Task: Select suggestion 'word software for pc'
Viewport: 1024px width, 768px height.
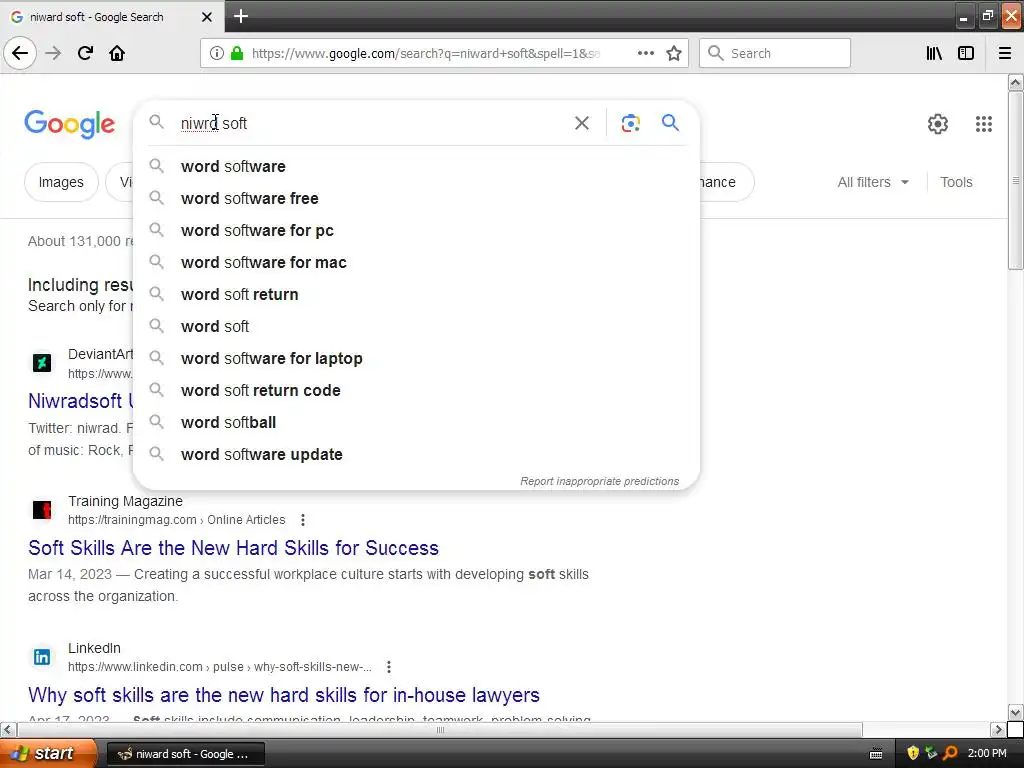Action: coord(416,231)
